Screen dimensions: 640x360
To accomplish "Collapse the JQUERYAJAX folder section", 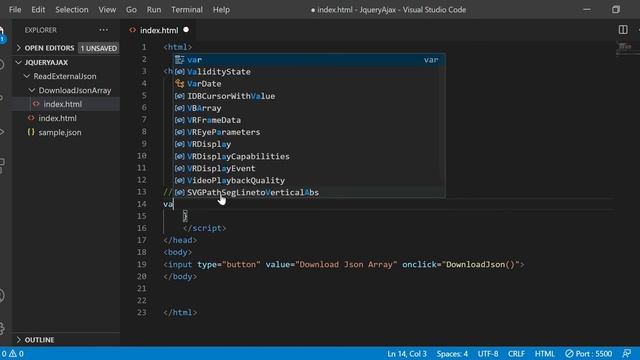I will pos(46,62).
